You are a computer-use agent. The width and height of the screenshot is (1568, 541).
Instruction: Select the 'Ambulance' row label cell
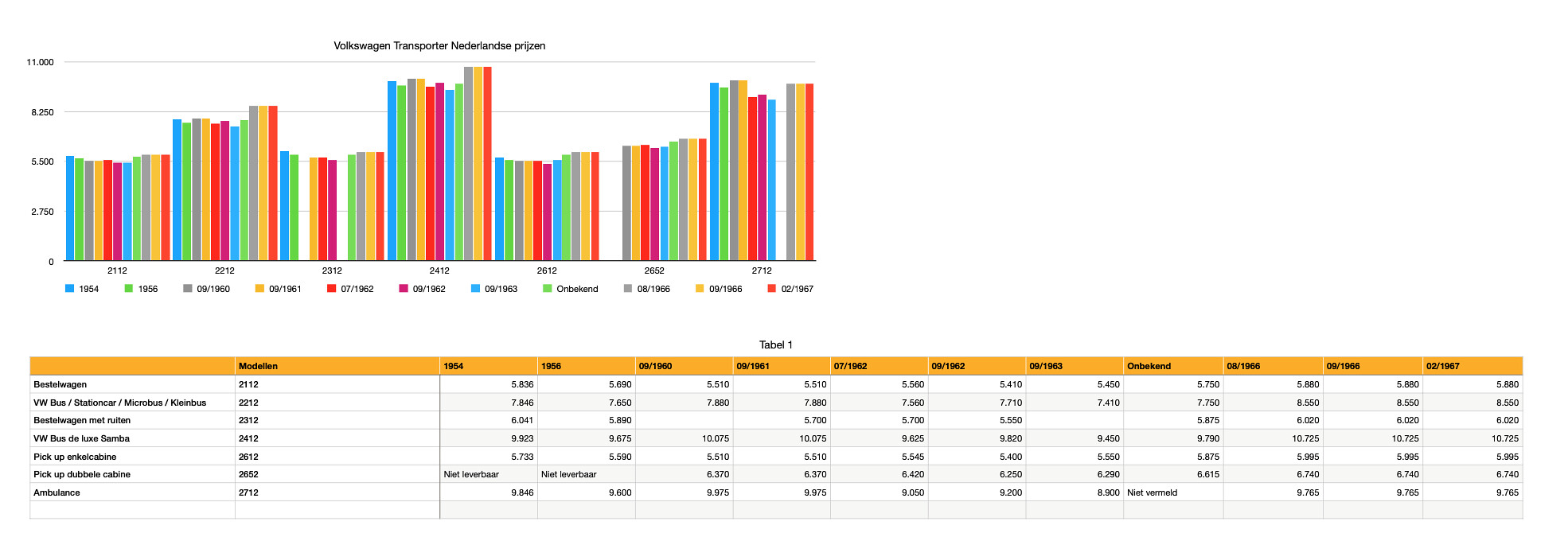click(133, 492)
